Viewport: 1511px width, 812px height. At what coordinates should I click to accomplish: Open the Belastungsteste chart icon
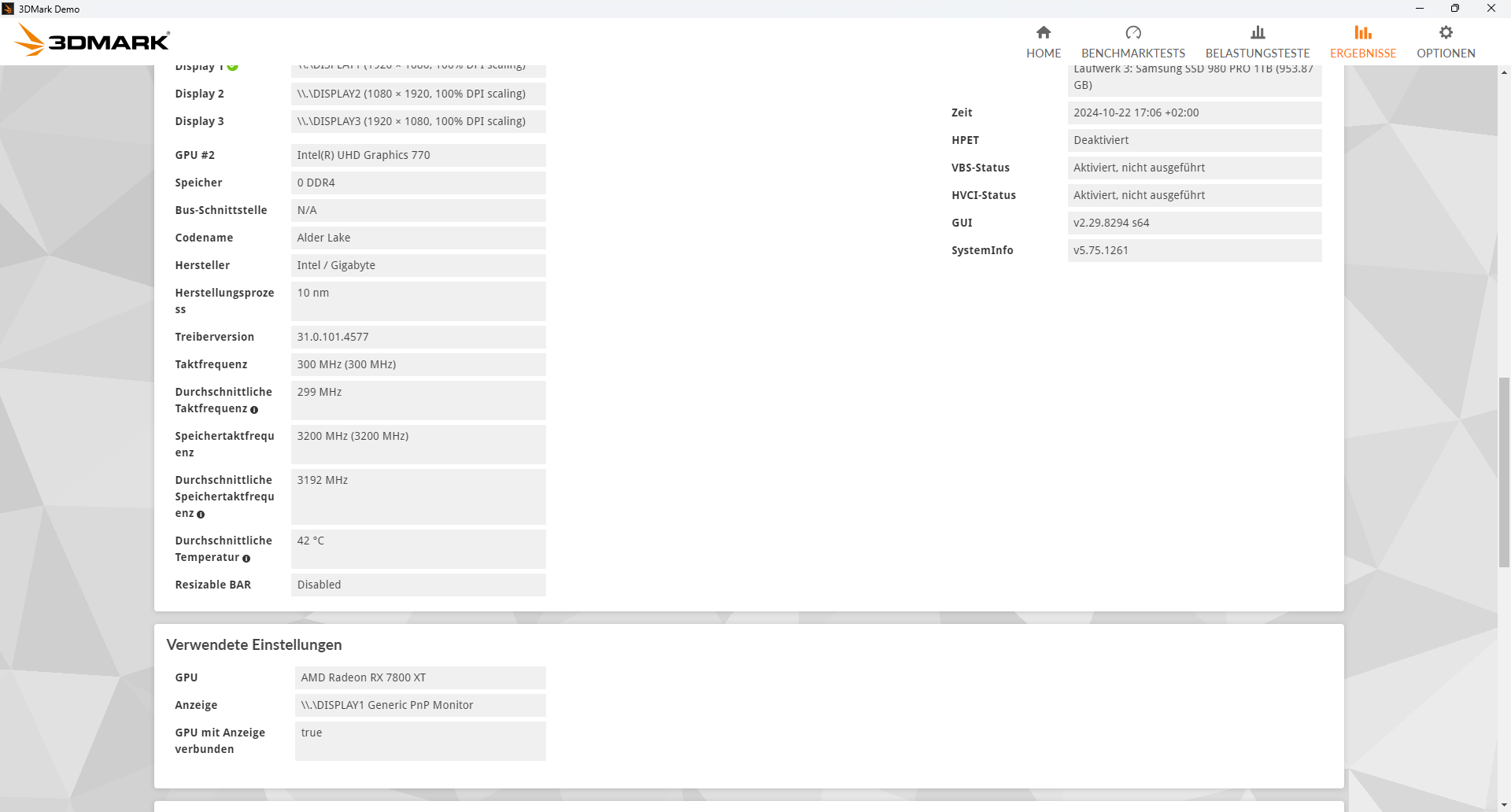coord(1258,32)
